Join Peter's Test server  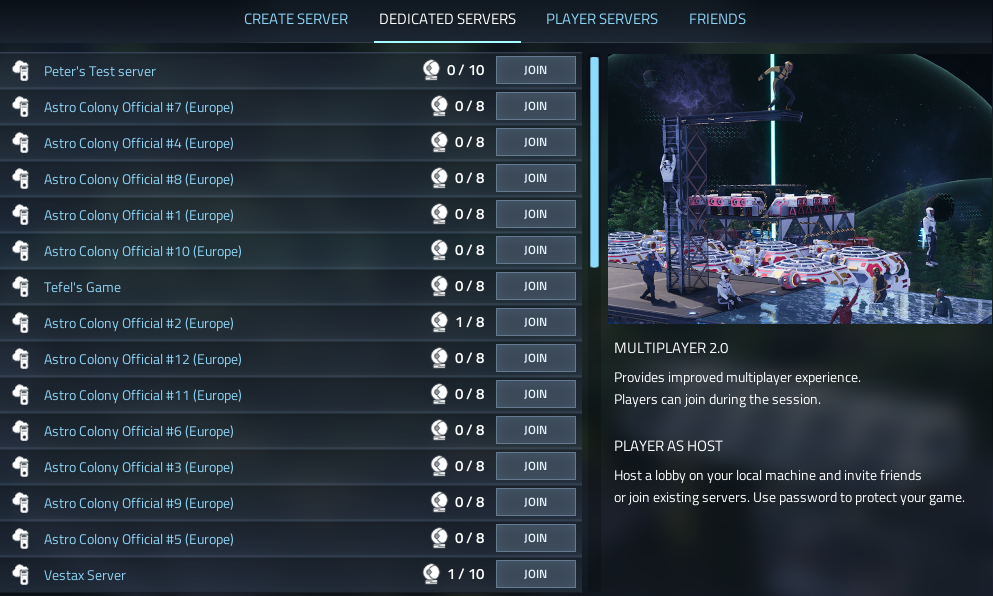tap(536, 70)
